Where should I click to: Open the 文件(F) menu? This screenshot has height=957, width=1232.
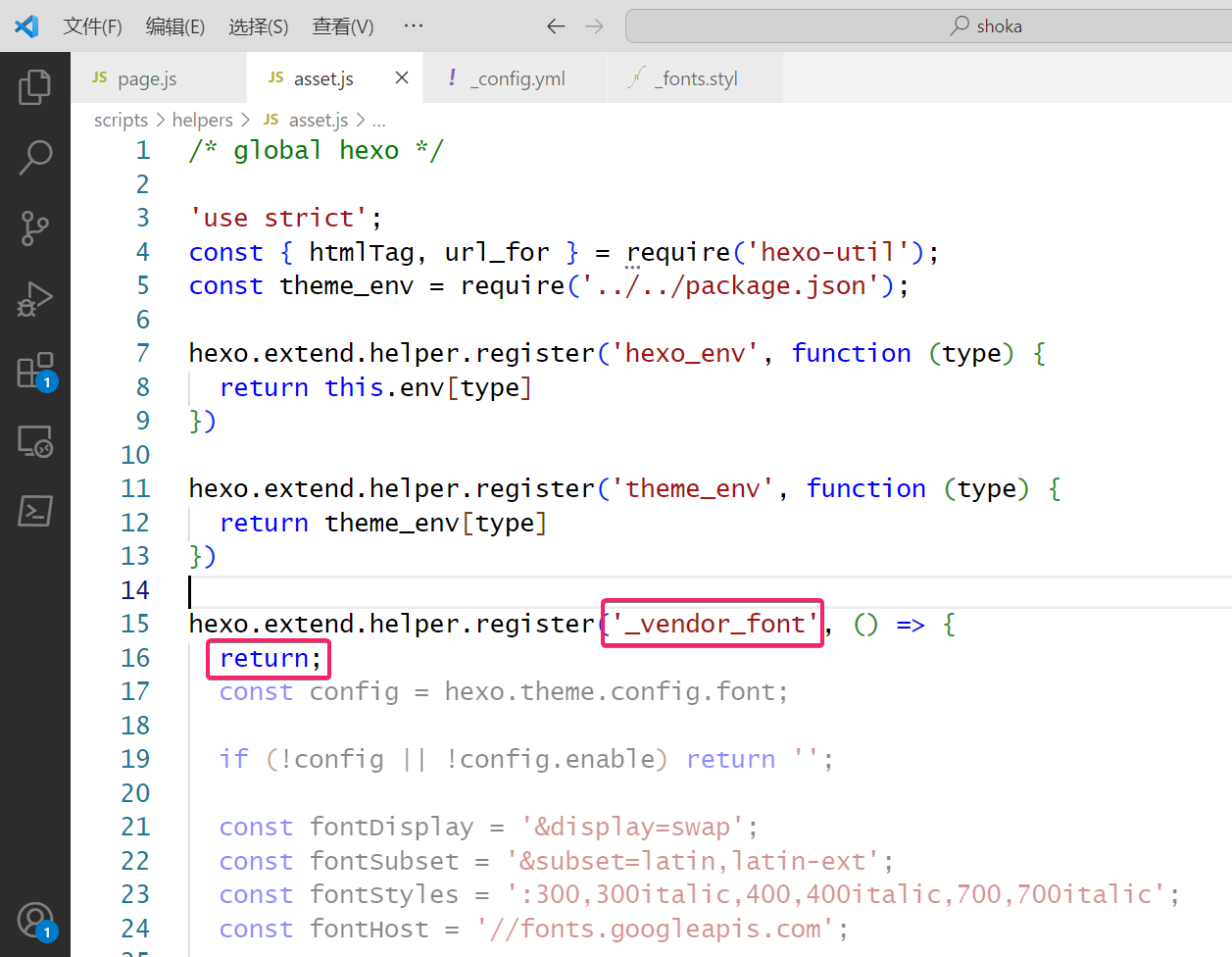(92, 26)
